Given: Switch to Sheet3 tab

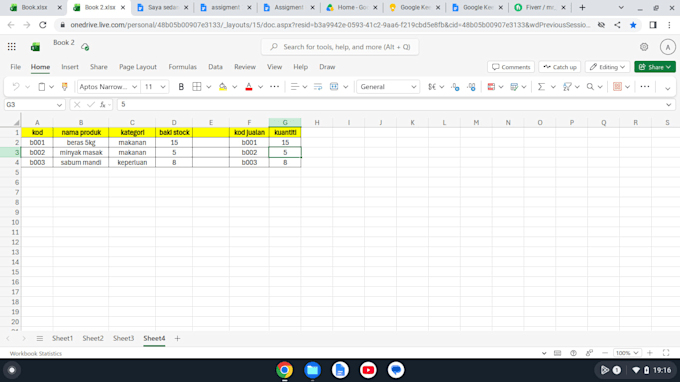Looking at the screenshot, I should click(x=124, y=338).
